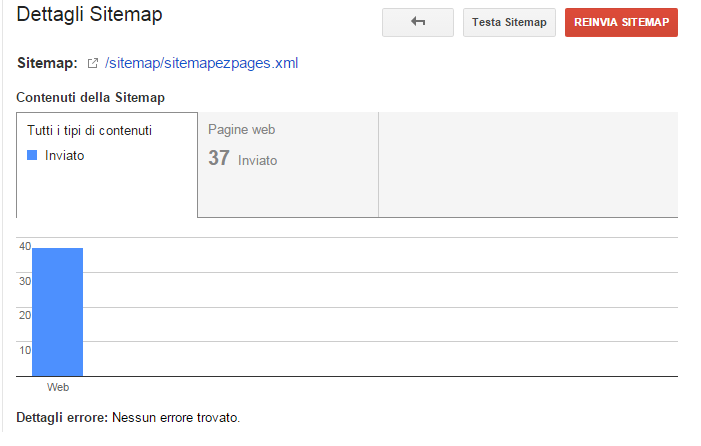Click the 10 value on chart axis
Viewport: 701px width, 446px height.
tap(25, 350)
